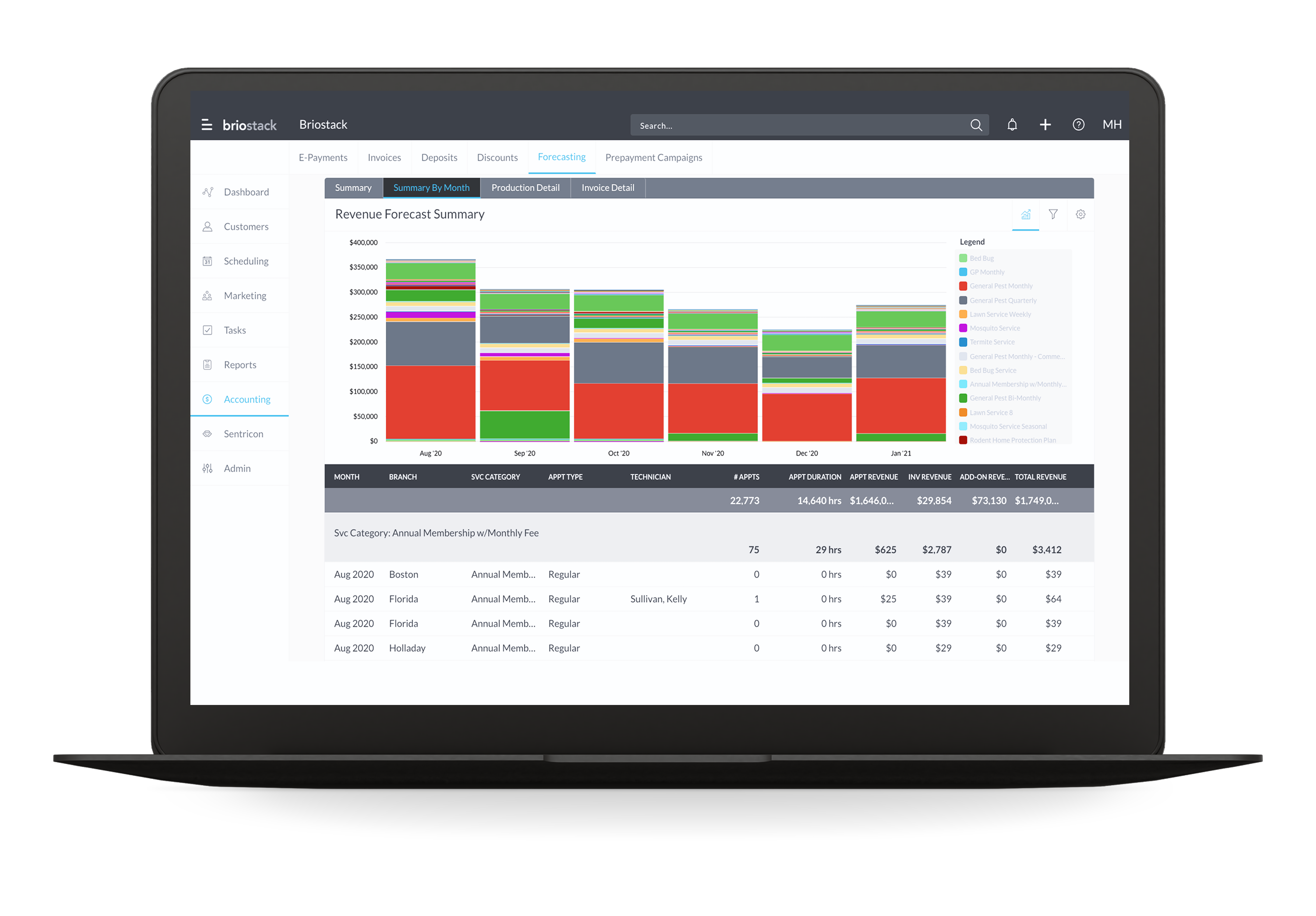Toggle General Pest Monthly legend swatch
The height and width of the screenshot is (916, 1316).
tap(963, 286)
